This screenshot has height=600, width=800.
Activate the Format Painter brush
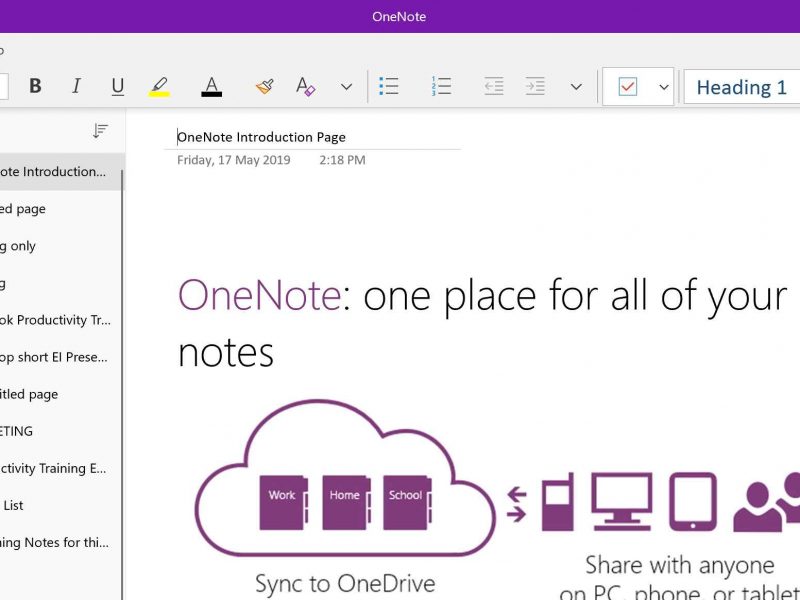[x=264, y=86]
